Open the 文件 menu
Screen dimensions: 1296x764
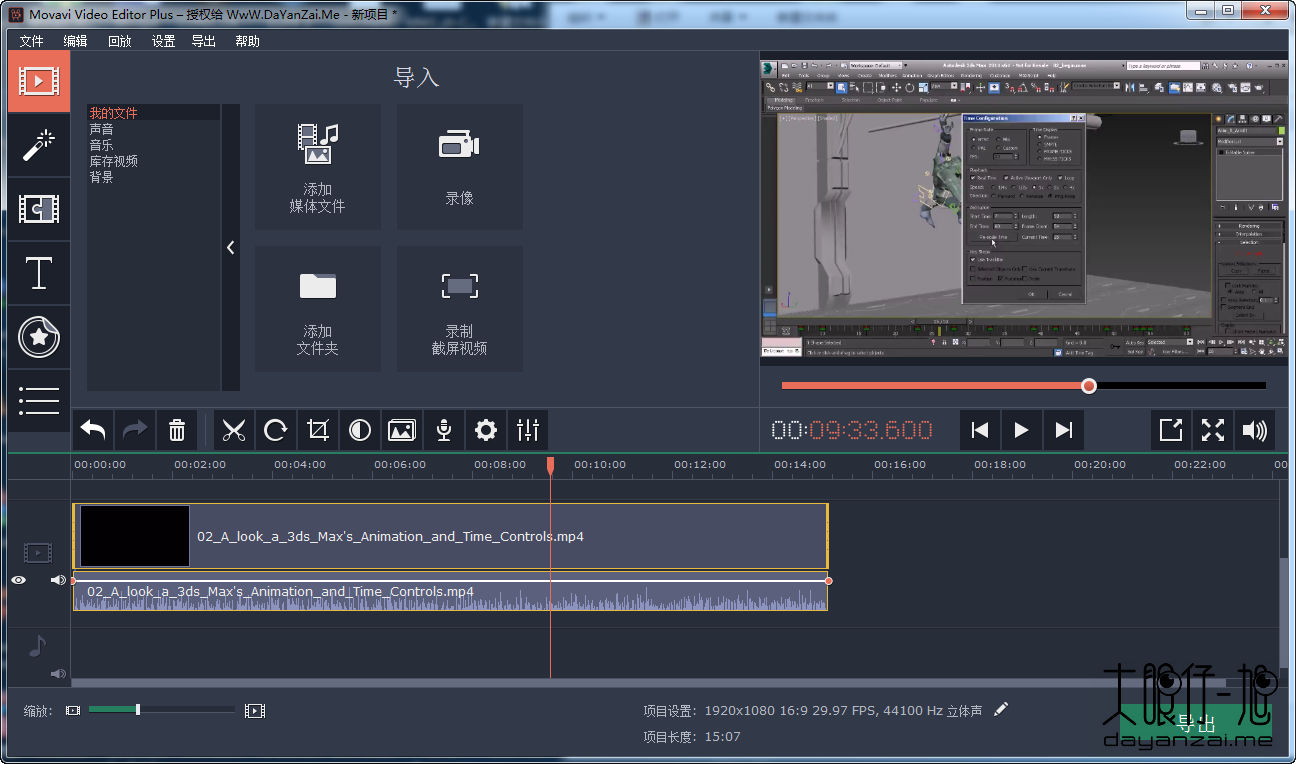tap(32, 41)
